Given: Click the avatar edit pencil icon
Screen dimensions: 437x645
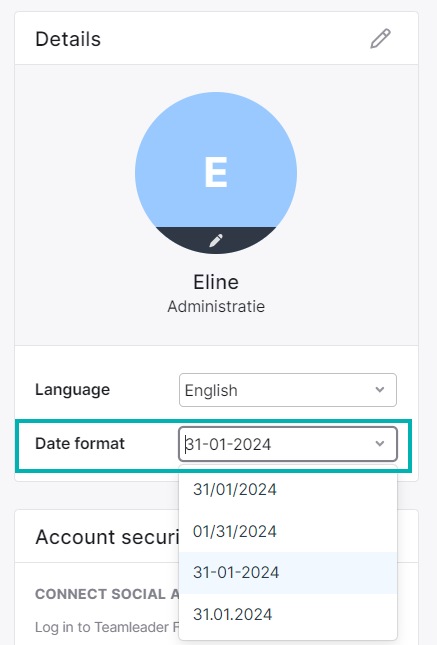Looking at the screenshot, I should (x=216, y=240).
